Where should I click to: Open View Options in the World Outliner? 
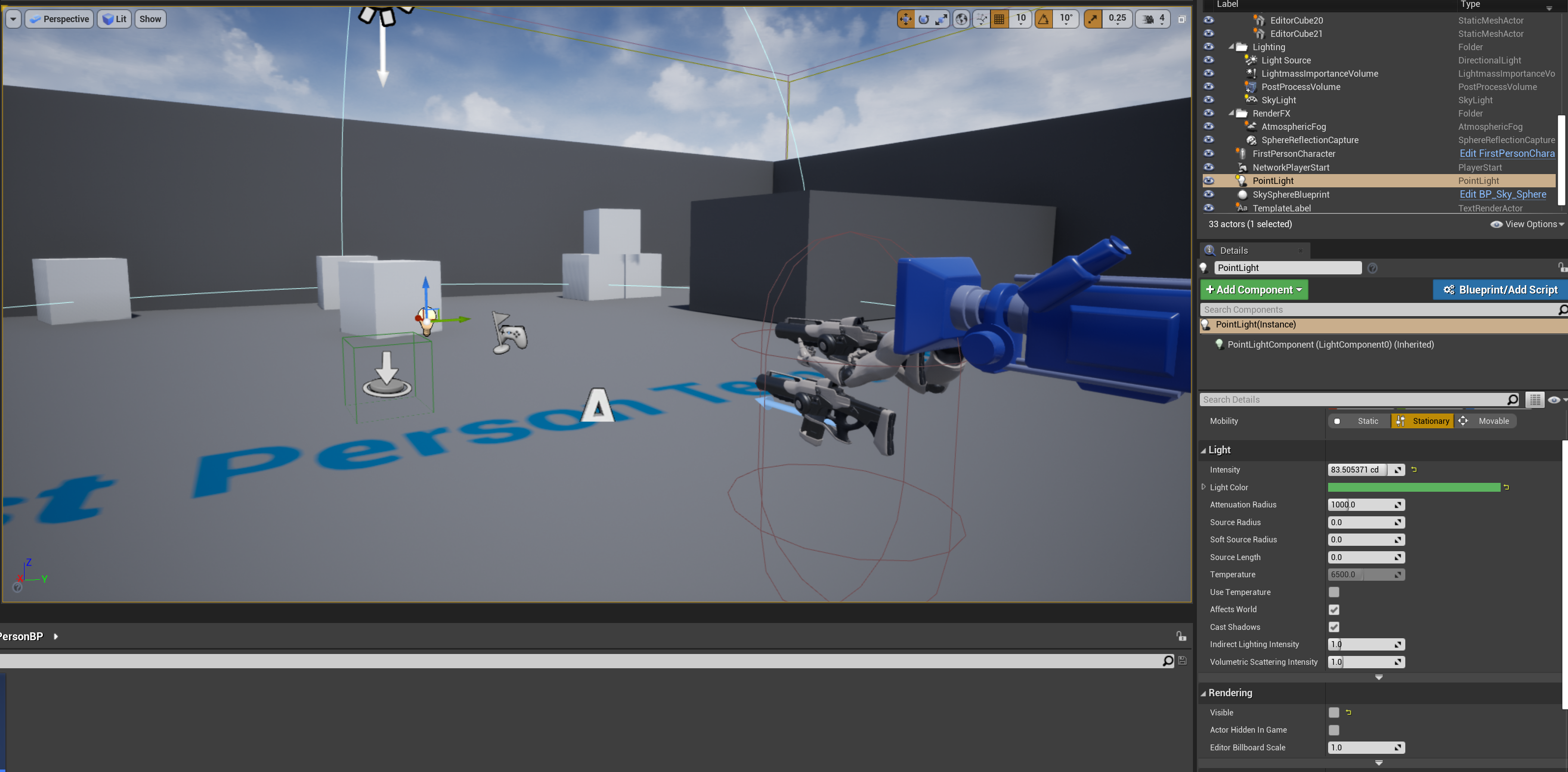click(1527, 223)
